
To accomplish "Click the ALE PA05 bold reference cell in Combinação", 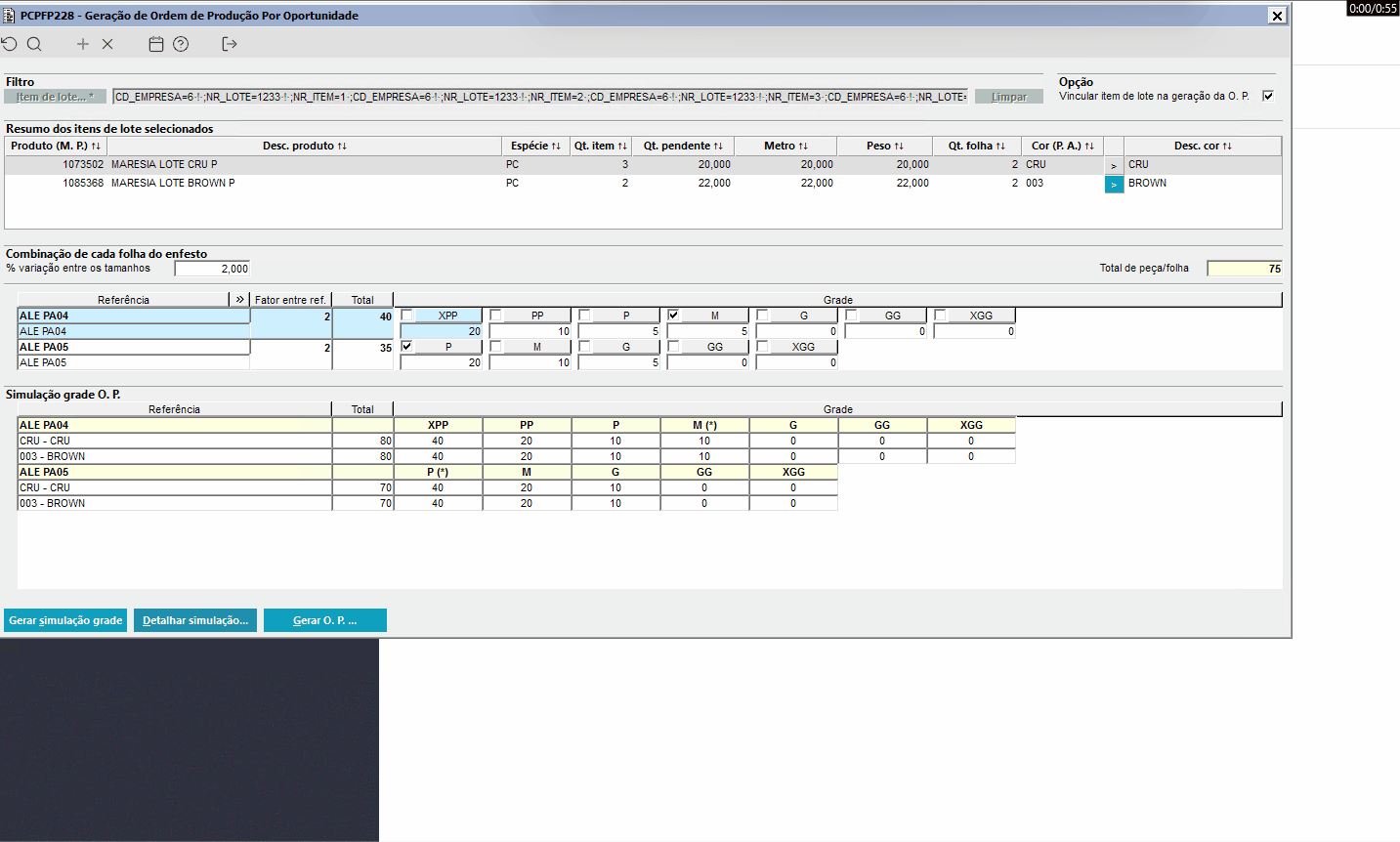I will (134, 347).
